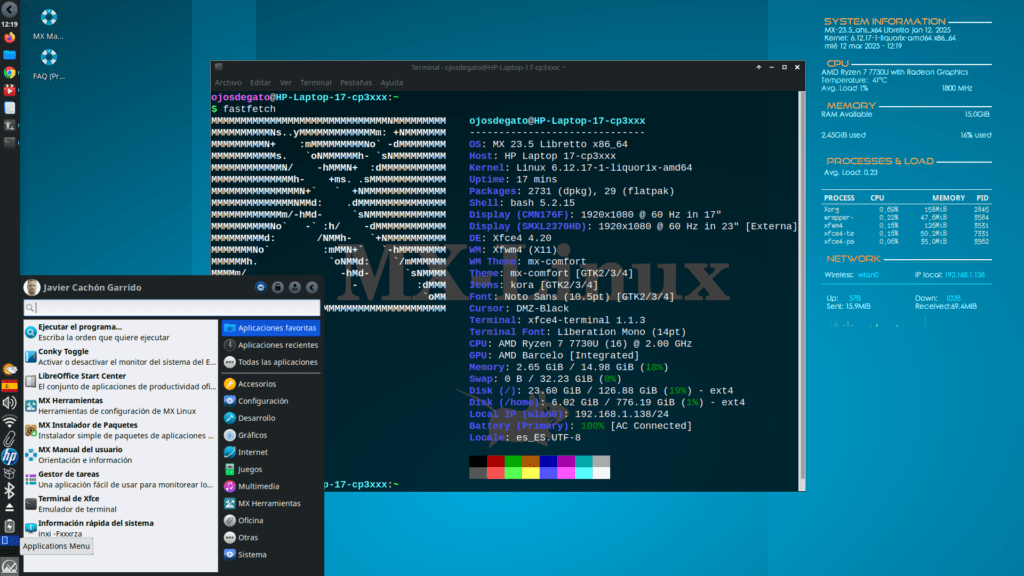The height and width of the screenshot is (576, 1024).
Task: Select the Sistema category
Action: (270, 554)
